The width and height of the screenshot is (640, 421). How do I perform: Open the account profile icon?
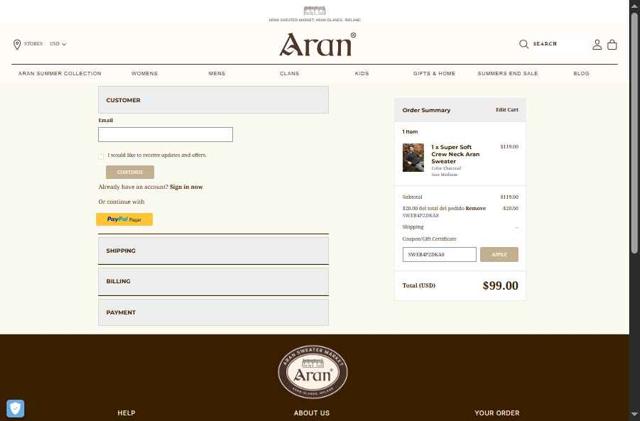pyautogui.click(x=597, y=45)
